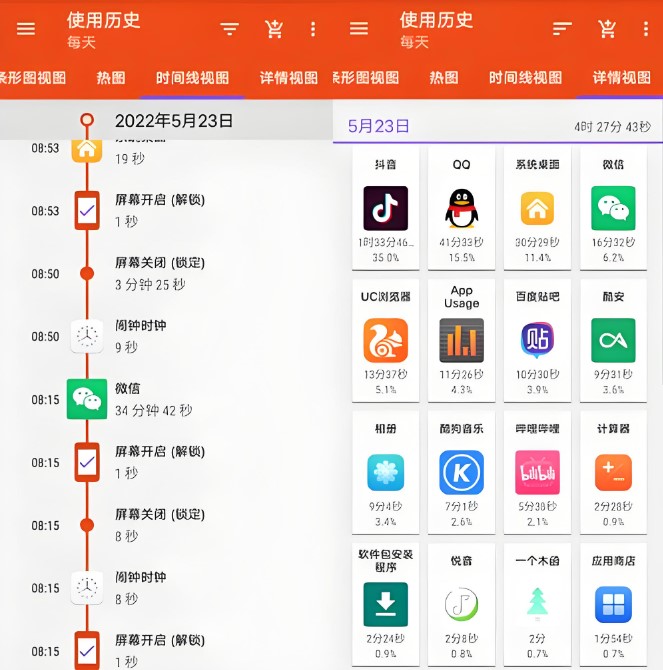Open the App Usage app card
663x670 pixels.
coord(461,341)
